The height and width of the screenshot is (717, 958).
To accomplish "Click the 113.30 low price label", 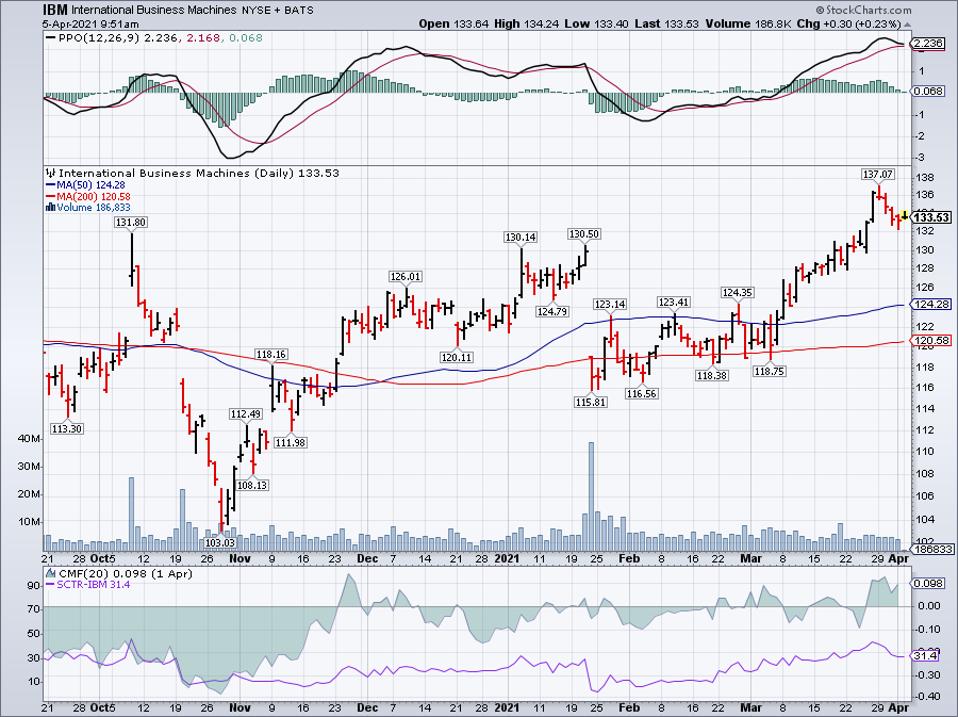I will point(67,429).
